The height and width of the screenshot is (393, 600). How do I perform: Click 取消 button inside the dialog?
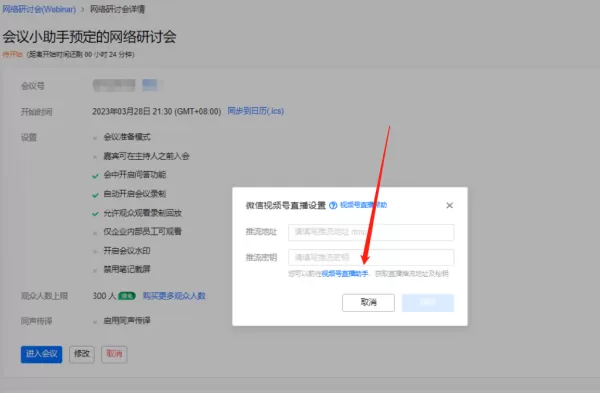tap(368, 303)
